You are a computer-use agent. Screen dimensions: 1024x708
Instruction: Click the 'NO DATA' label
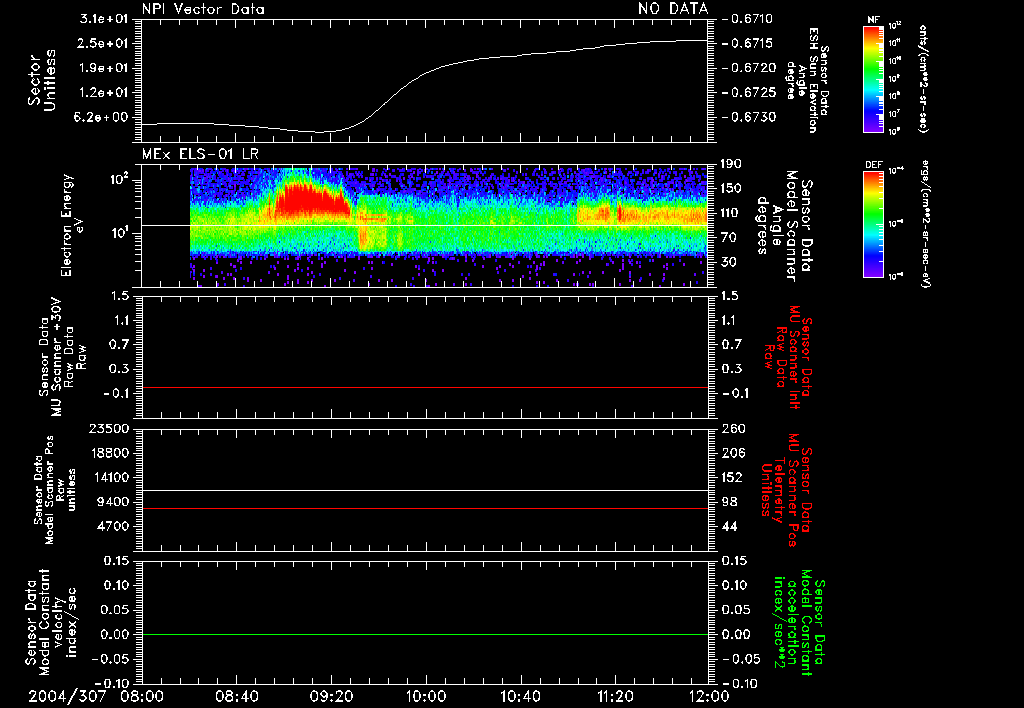coord(673,8)
